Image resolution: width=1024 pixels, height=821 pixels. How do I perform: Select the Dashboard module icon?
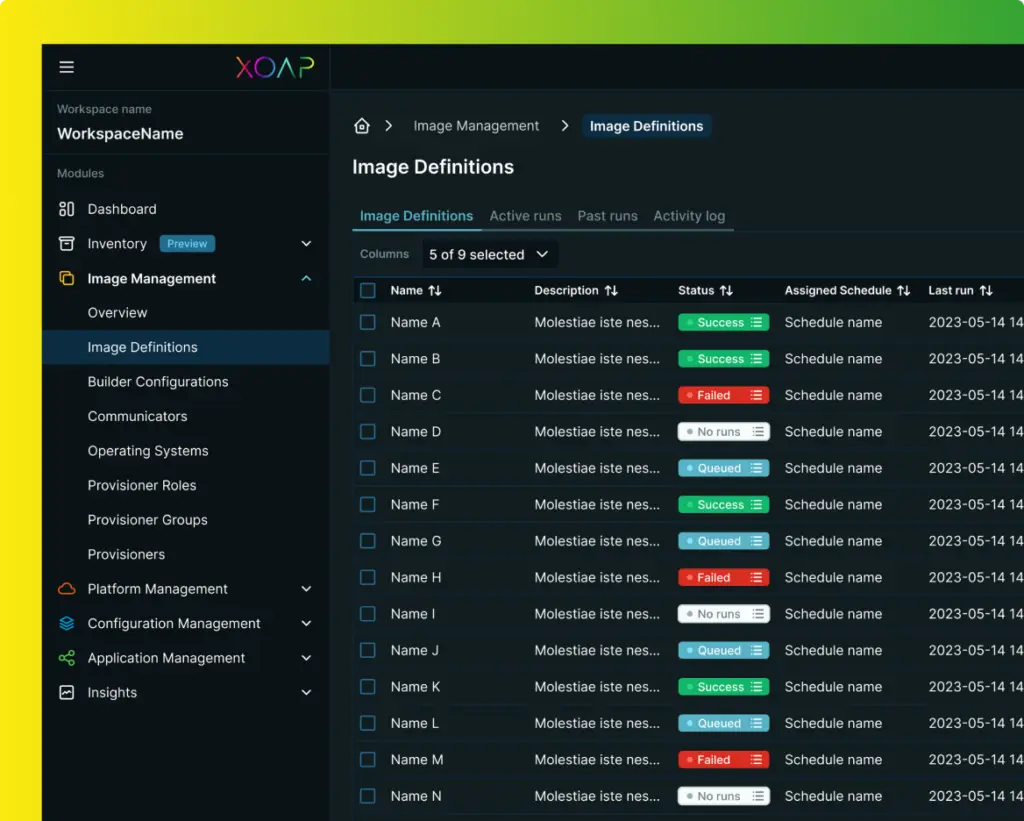pyautogui.click(x=68, y=209)
